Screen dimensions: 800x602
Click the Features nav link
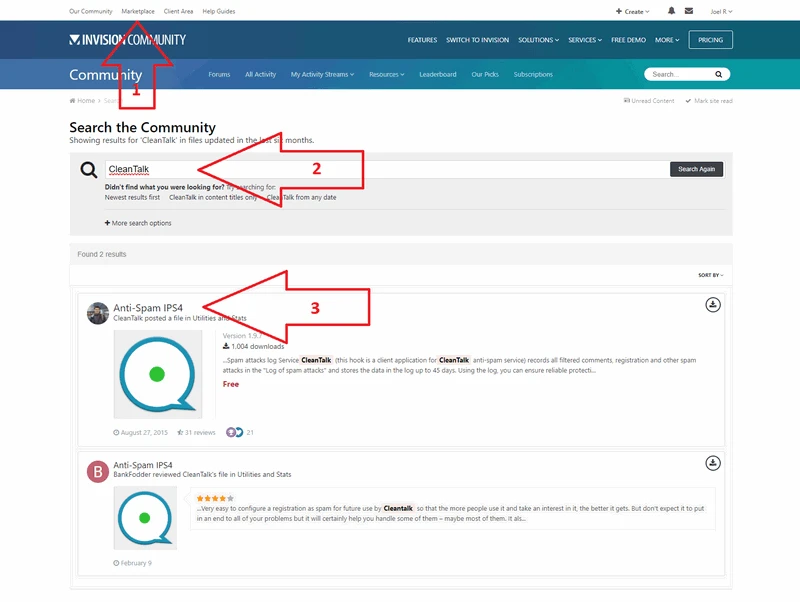pyautogui.click(x=422, y=40)
